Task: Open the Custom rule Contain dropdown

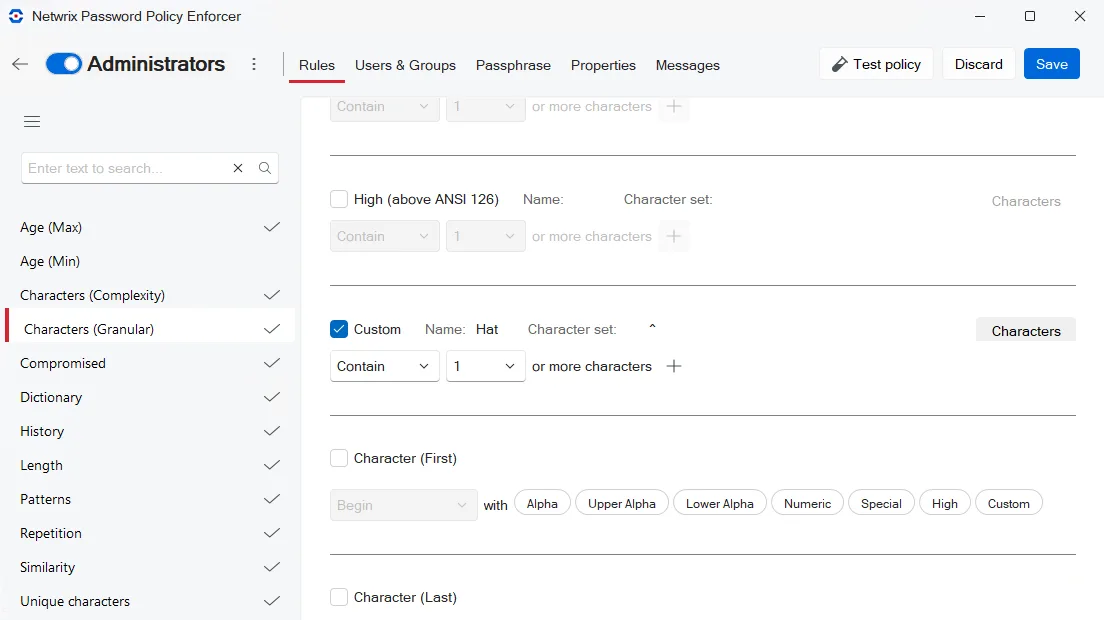Action: 384,366
